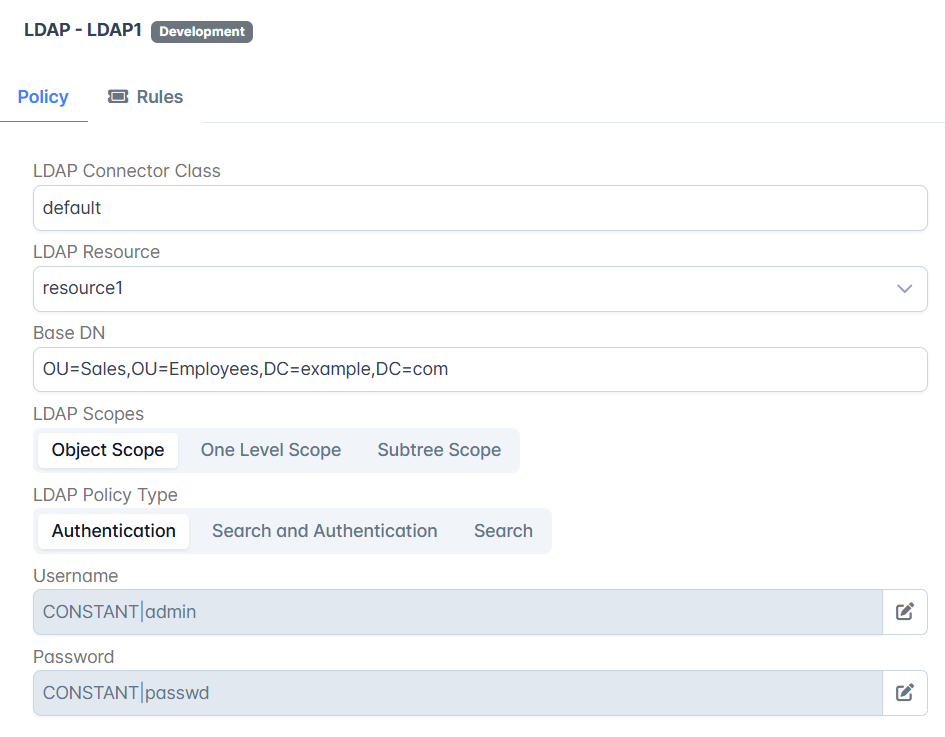Switch to the Rules tab
The image size is (945, 737).
pyautogui.click(x=145, y=96)
